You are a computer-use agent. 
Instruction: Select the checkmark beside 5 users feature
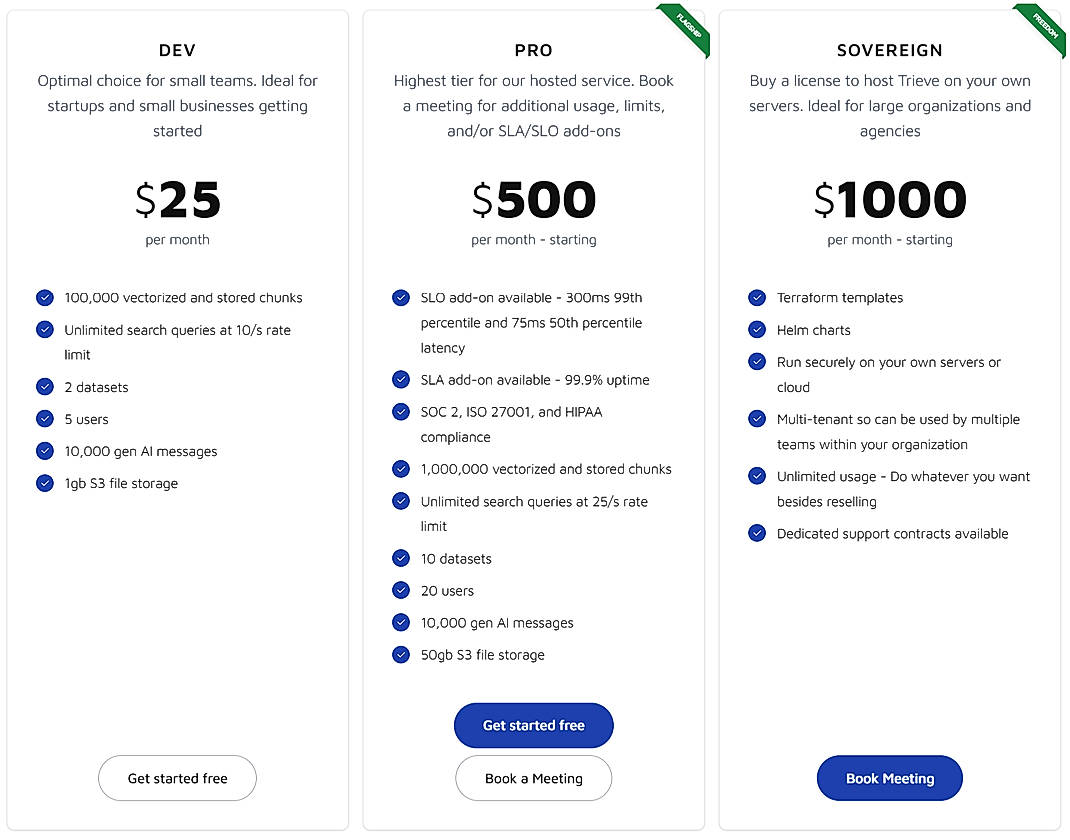pyautogui.click(x=44, y=419)
